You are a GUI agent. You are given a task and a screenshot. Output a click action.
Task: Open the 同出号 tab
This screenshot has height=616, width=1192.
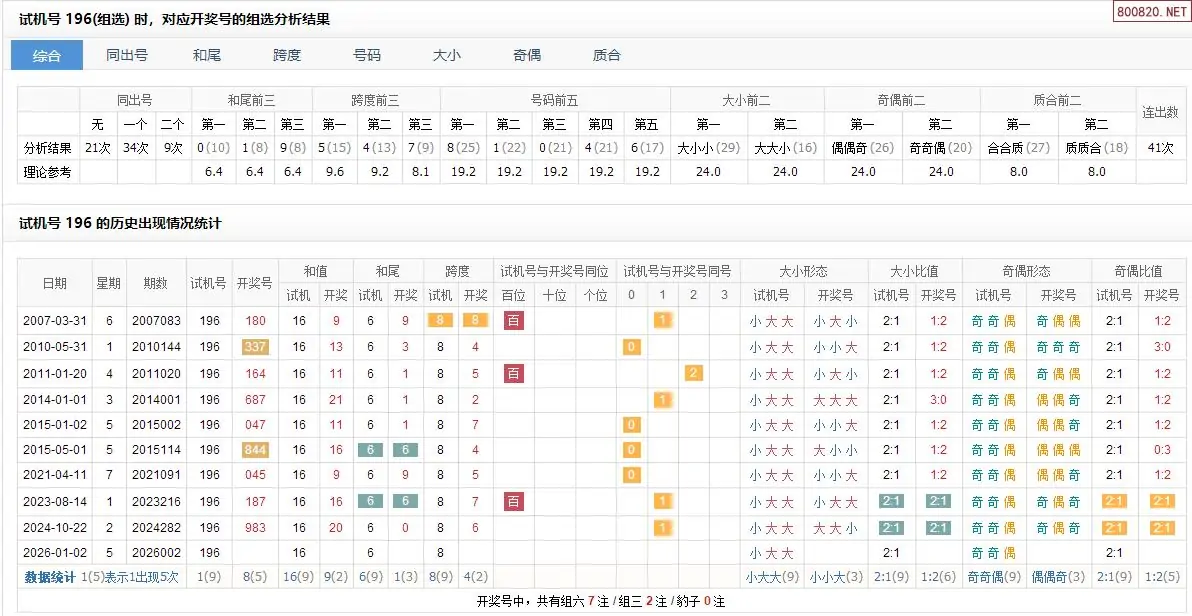127,55
